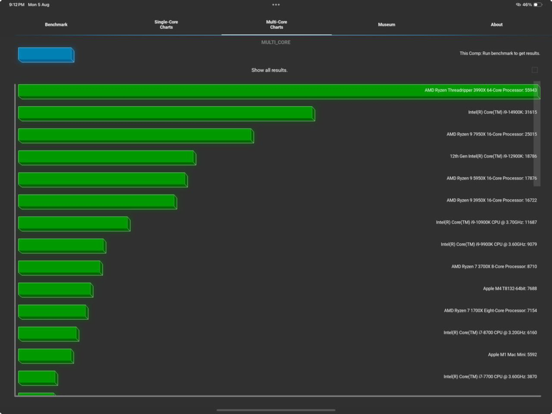Click '12th Gen Intel i9-12900K' label
552x414 pixels.
[493, 156]
